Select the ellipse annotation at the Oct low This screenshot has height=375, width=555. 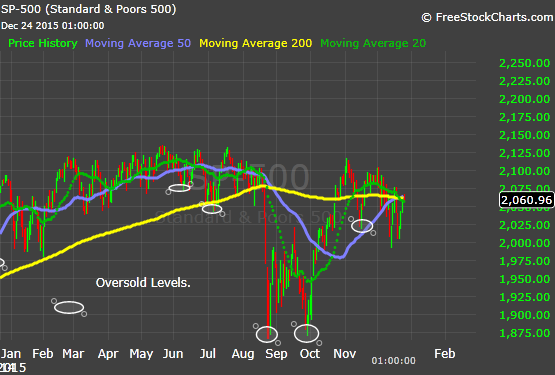click(307, 334)
